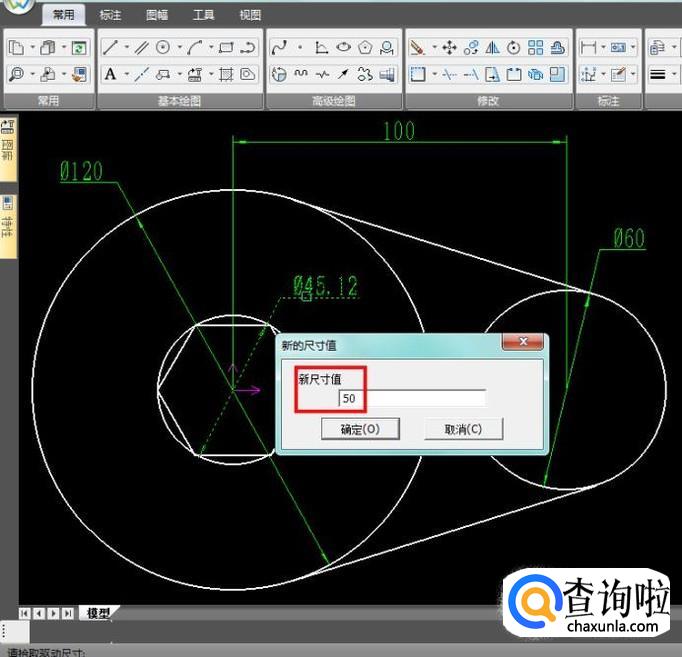The image size is (682, 657).
Task: Select the Wave line tool
Action: point(301,74)
